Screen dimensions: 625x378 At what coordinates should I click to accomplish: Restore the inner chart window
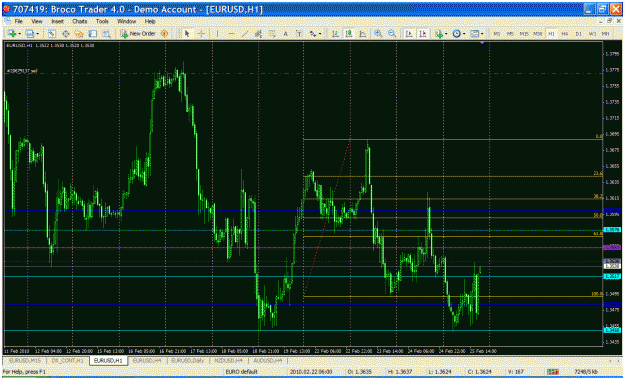[x=609, y=21]
